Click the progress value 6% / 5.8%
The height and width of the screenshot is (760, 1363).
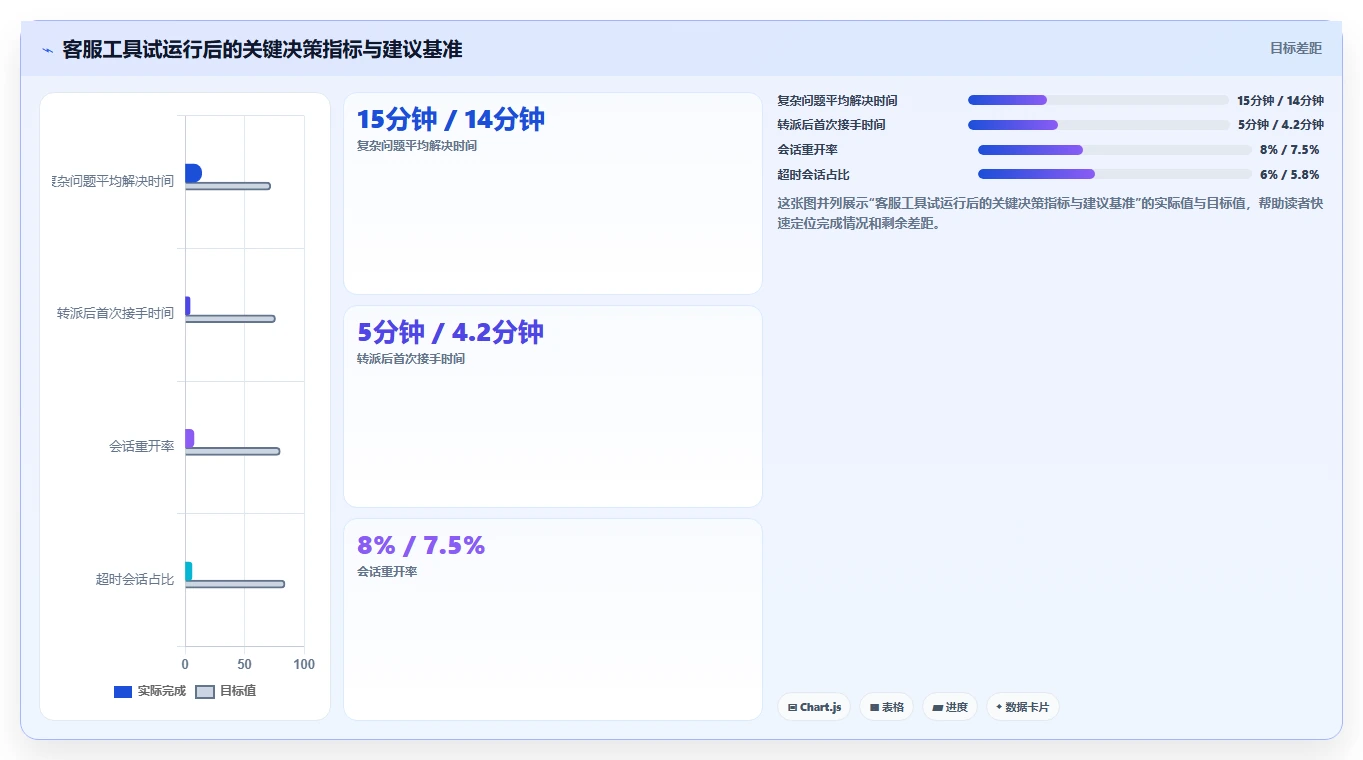point(1289,174)
